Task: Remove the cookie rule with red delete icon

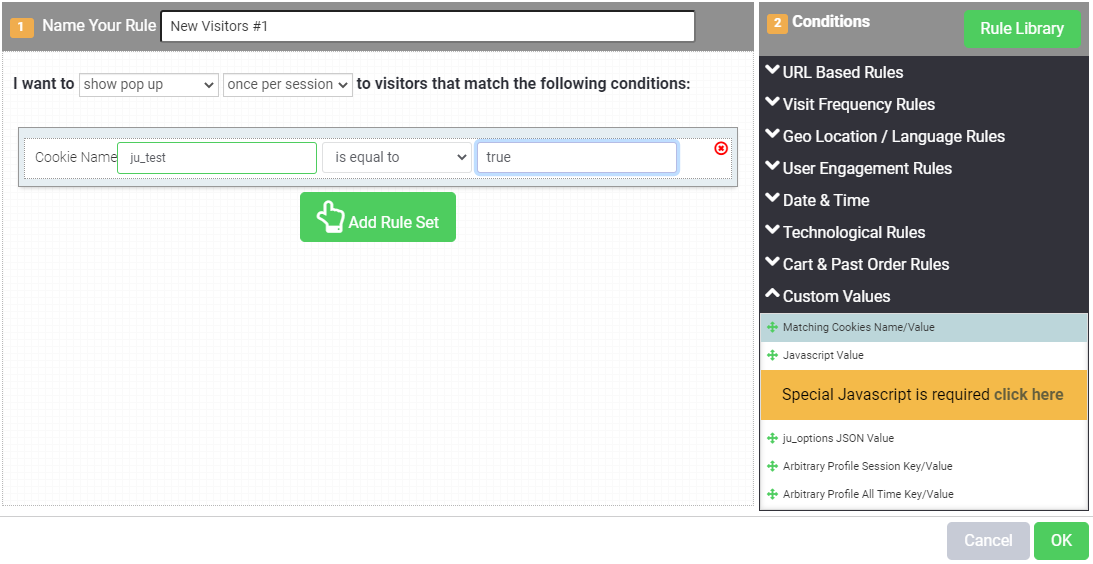Action: [721, 148]
